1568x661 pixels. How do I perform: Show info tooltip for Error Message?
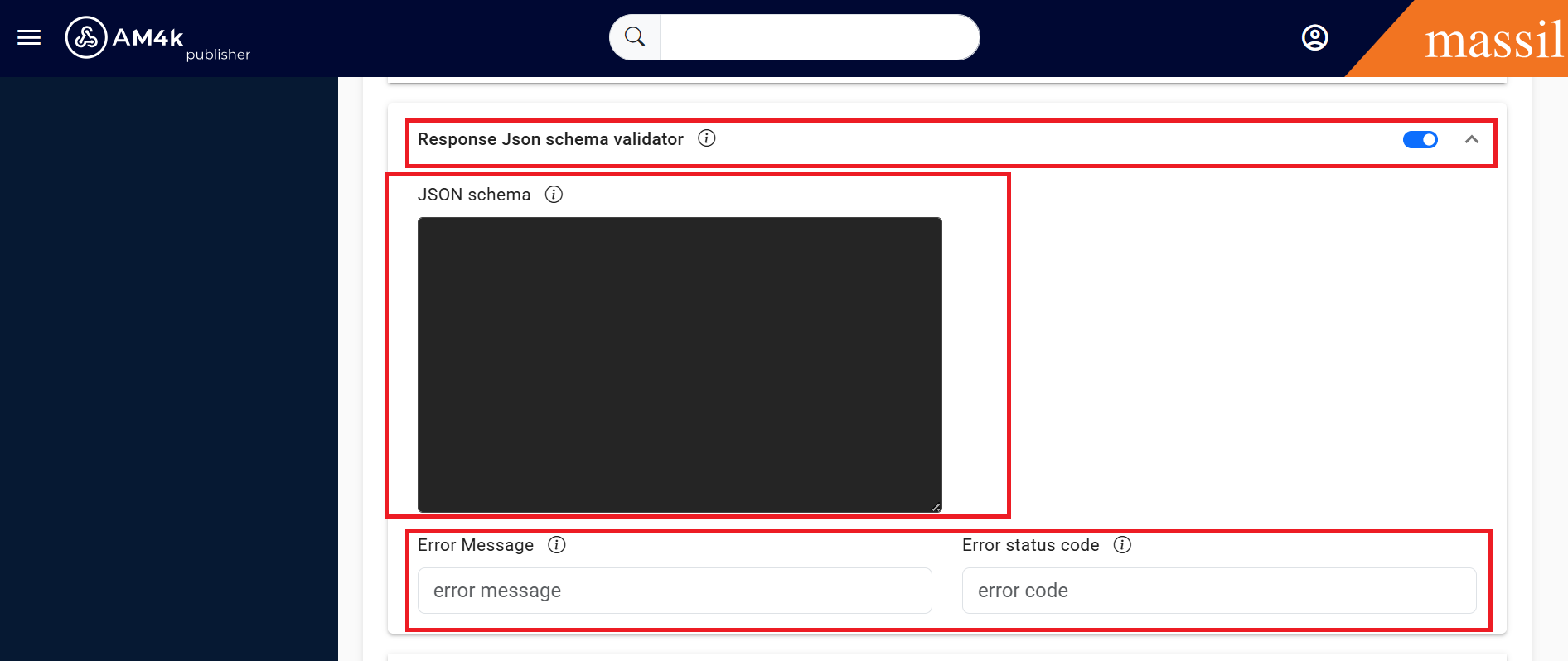[x=557, y=544]
